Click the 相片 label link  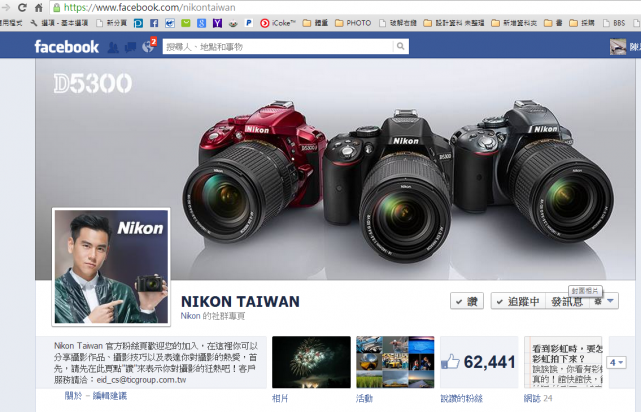coord(280,398)
